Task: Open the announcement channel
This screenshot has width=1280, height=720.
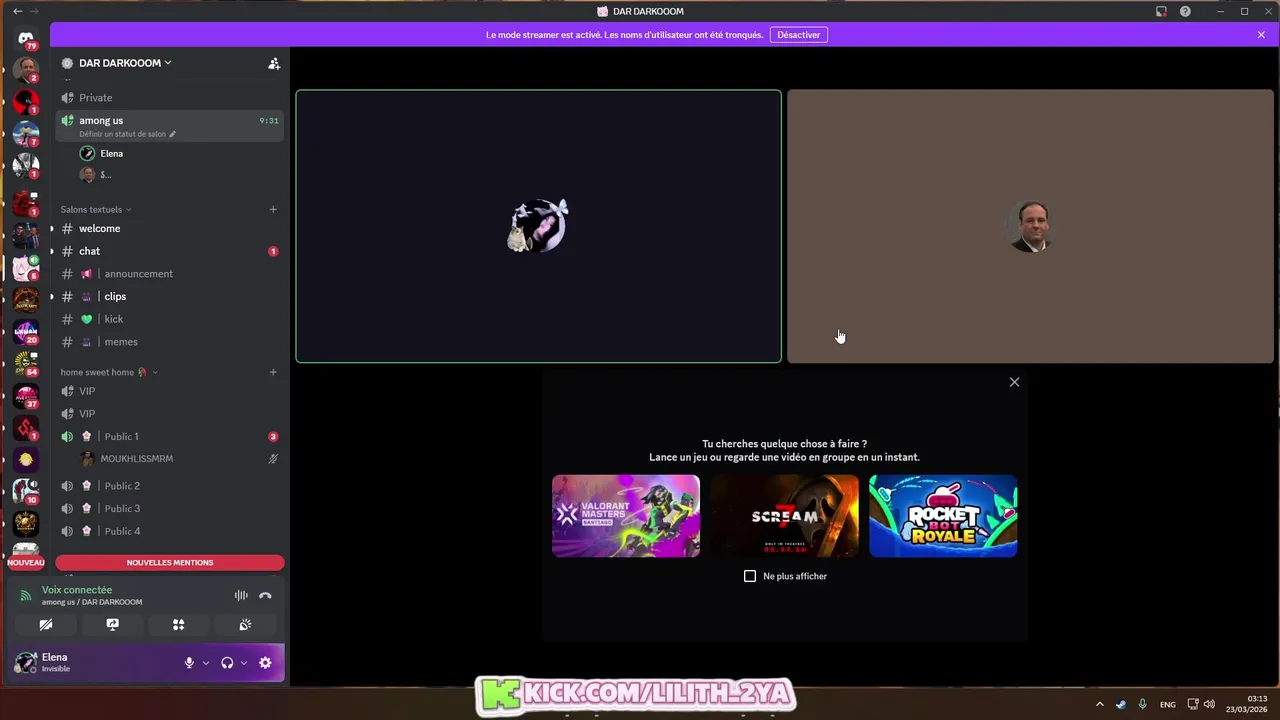Action: (x=170, y=274)
